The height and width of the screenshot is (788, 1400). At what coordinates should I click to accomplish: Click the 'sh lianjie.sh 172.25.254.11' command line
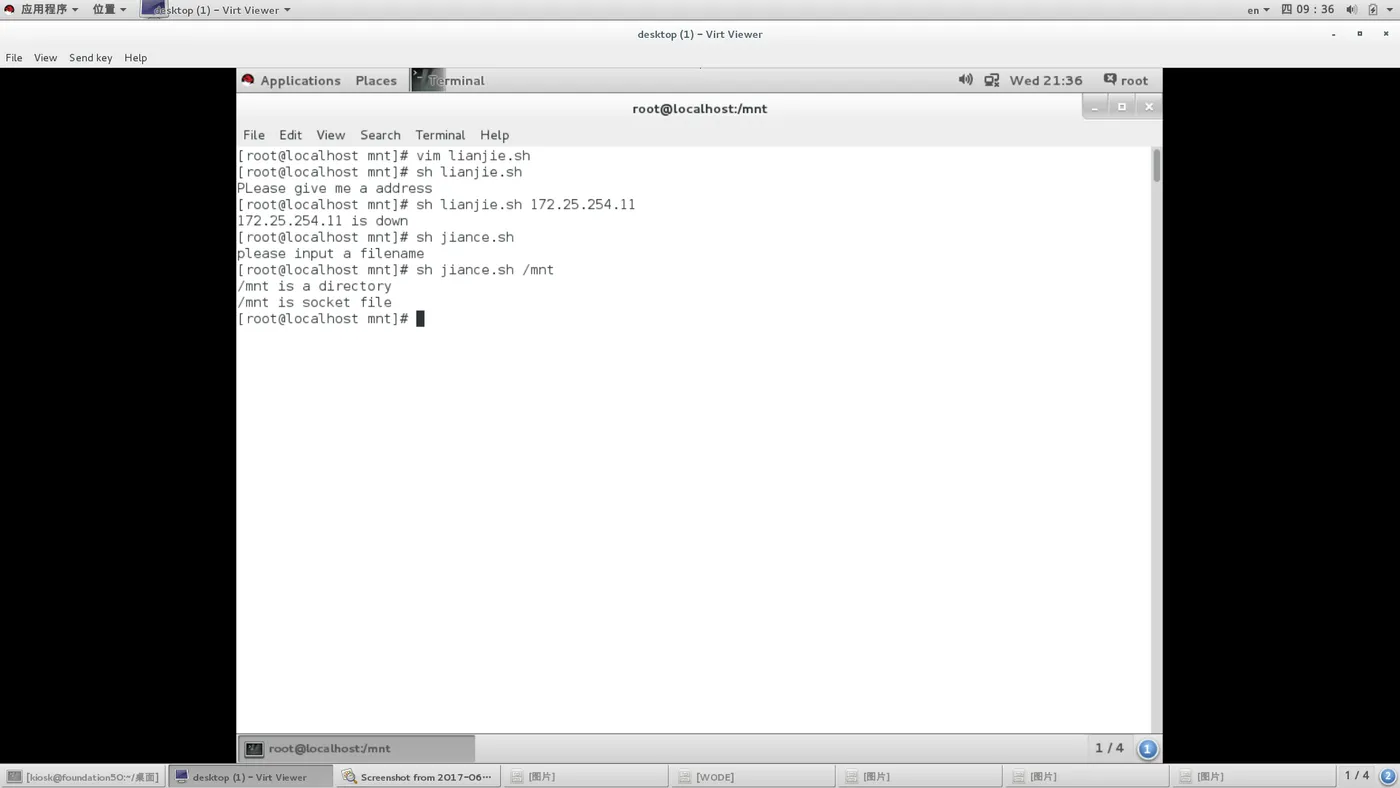click(x=526, y=205)
